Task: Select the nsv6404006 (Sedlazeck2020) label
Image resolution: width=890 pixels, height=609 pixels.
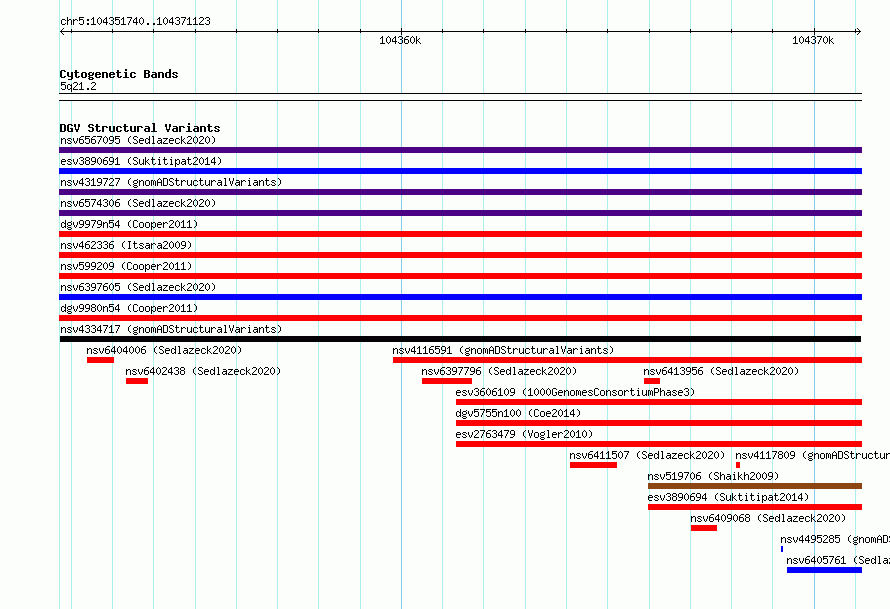Action: pos(164,350)
